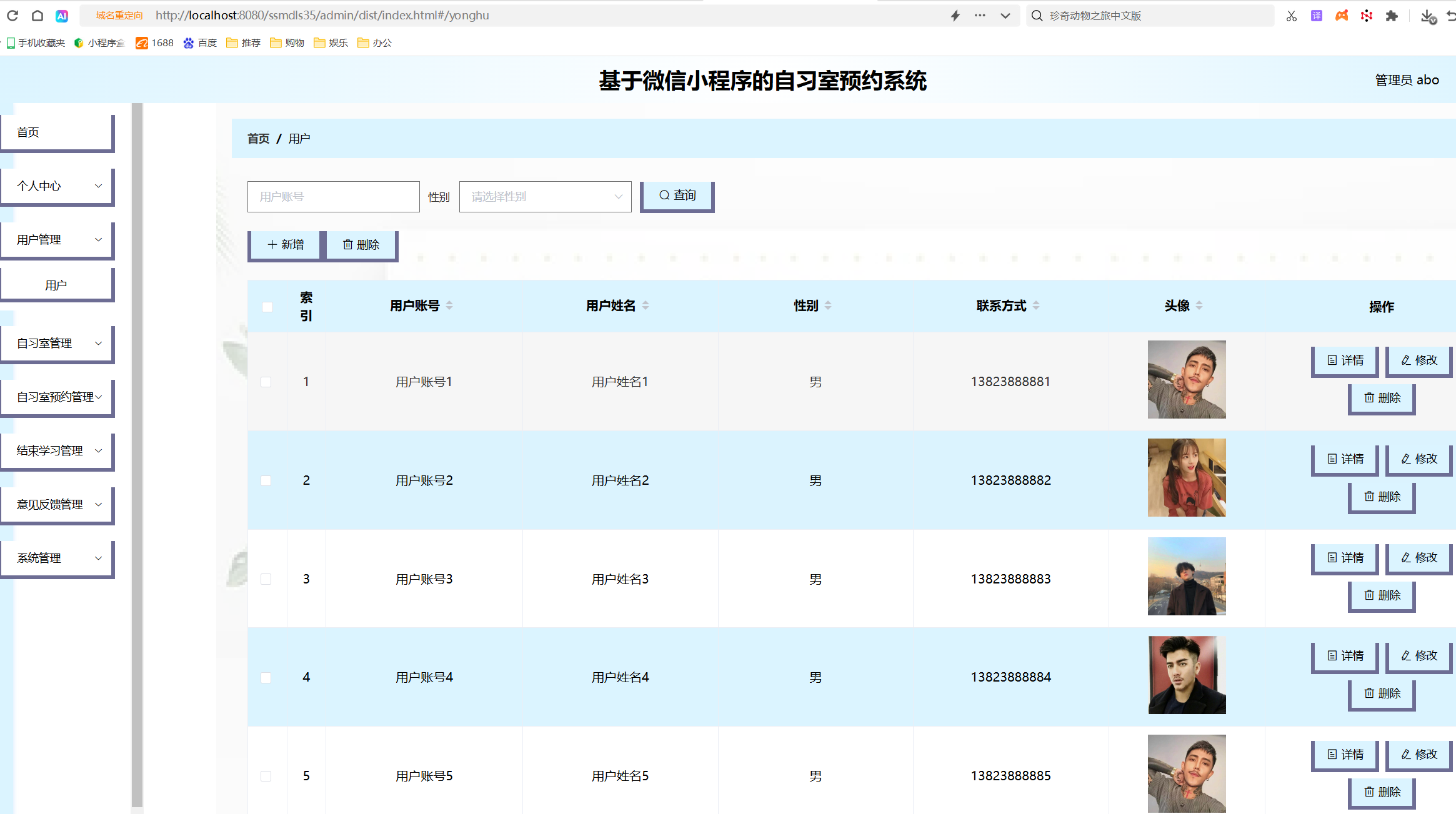Toggle the select-all checkbox in table header
This screenshot has height=814, width=1456.
tap(267, 307)
